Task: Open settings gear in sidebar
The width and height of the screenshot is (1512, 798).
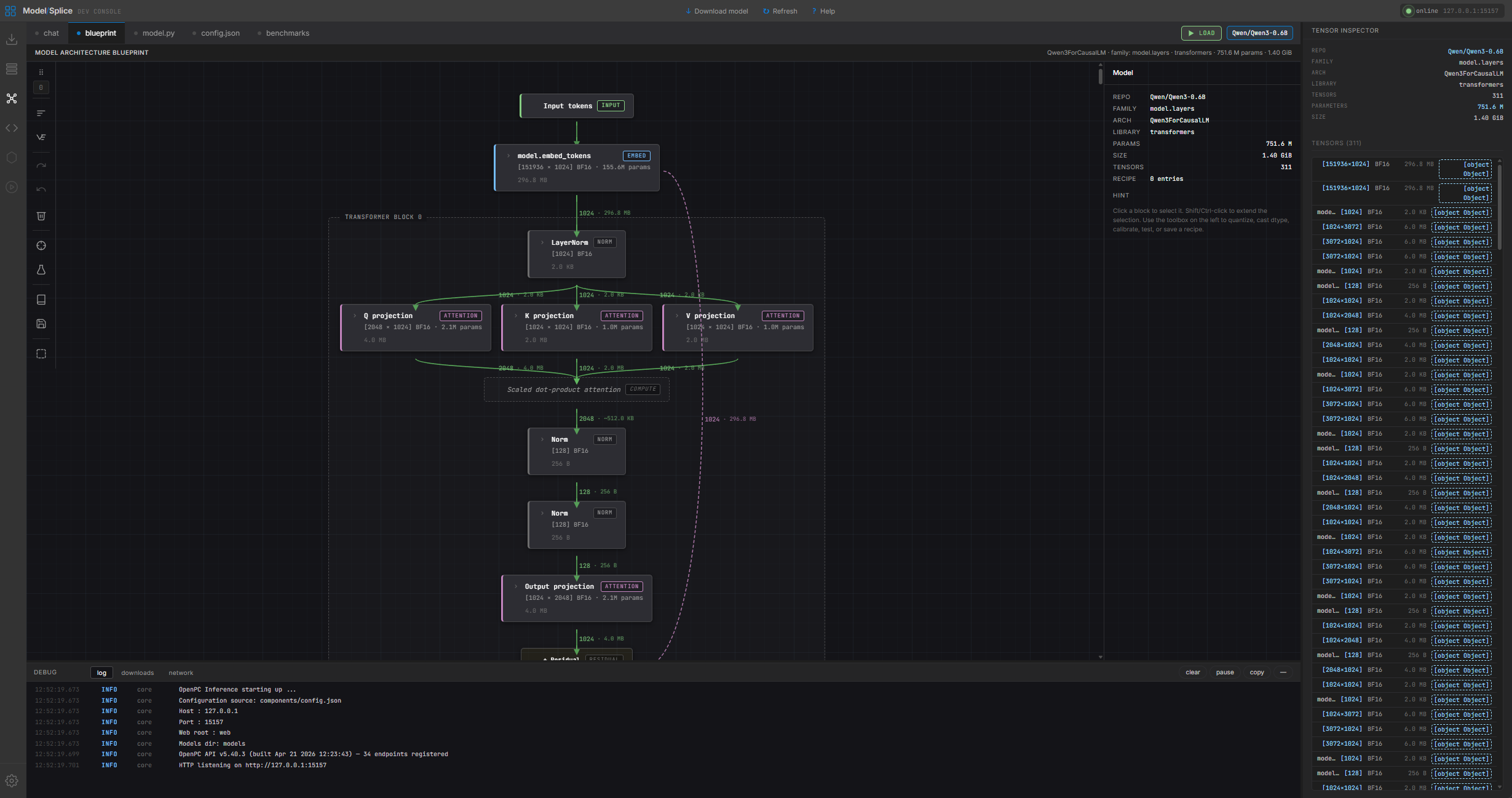Action: [12, 781]
